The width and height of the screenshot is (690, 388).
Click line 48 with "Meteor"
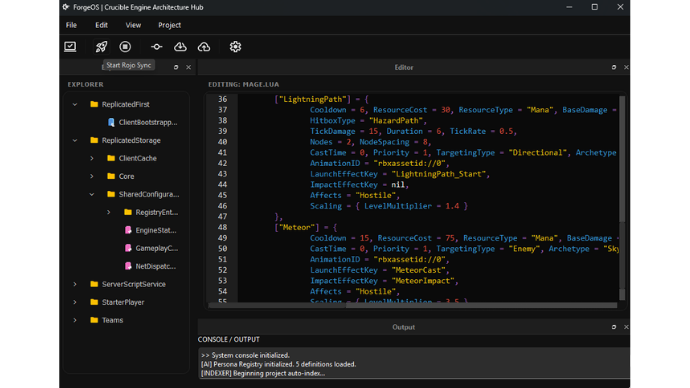[x=305, y=227]
